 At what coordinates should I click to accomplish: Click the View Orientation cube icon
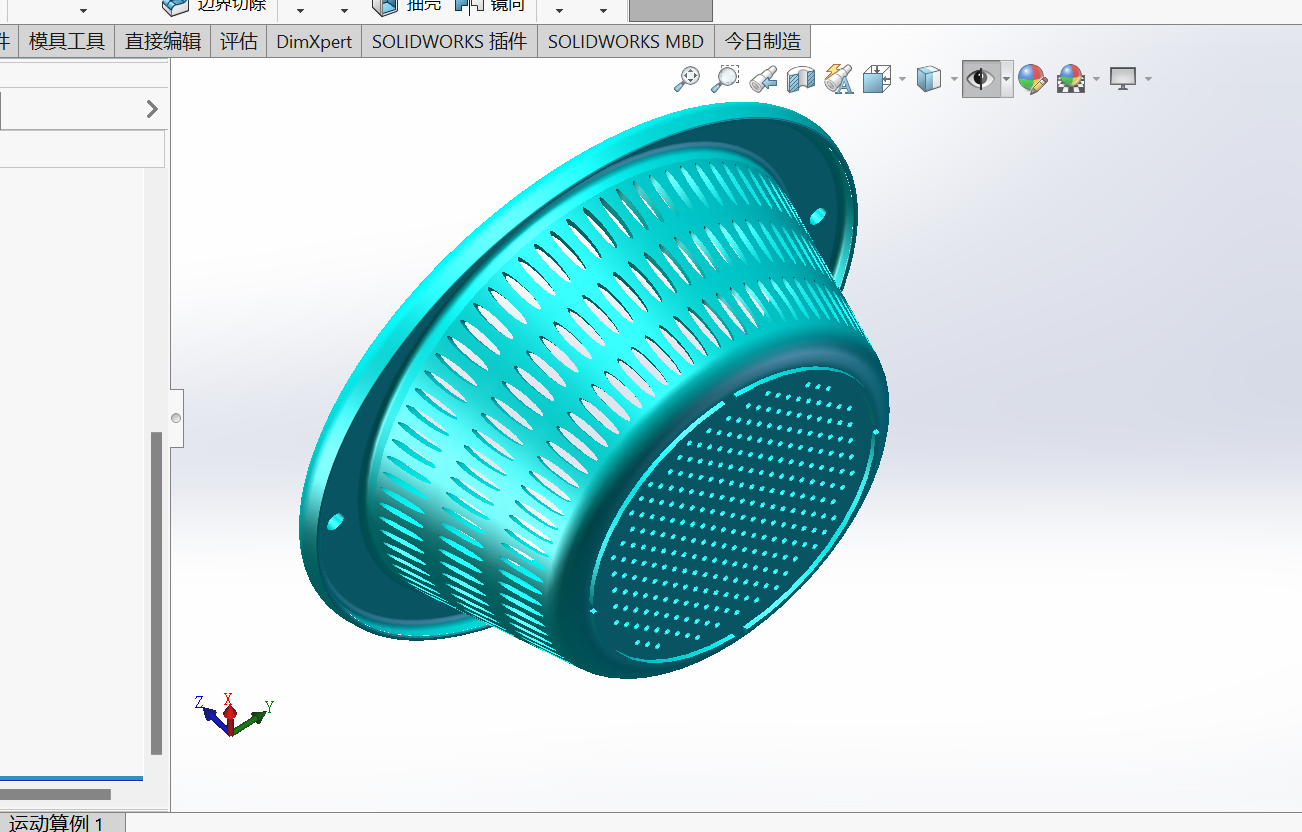pos(876,79)
